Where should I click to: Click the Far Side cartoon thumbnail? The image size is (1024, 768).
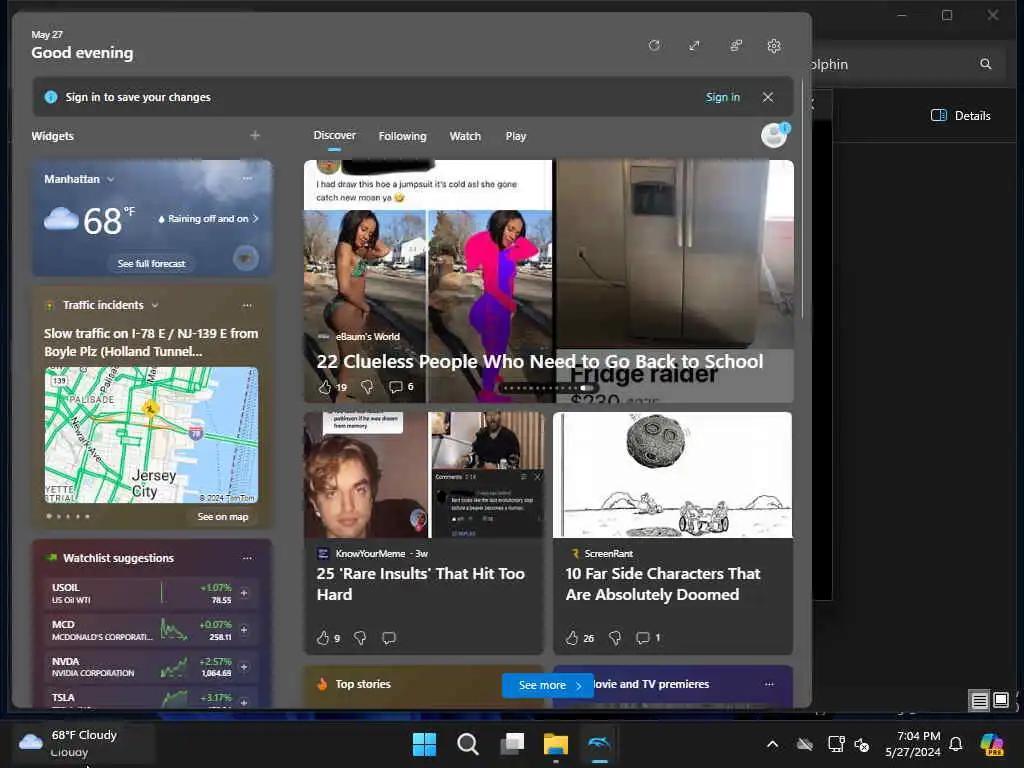pyautogui.click(x=673, y=475)
